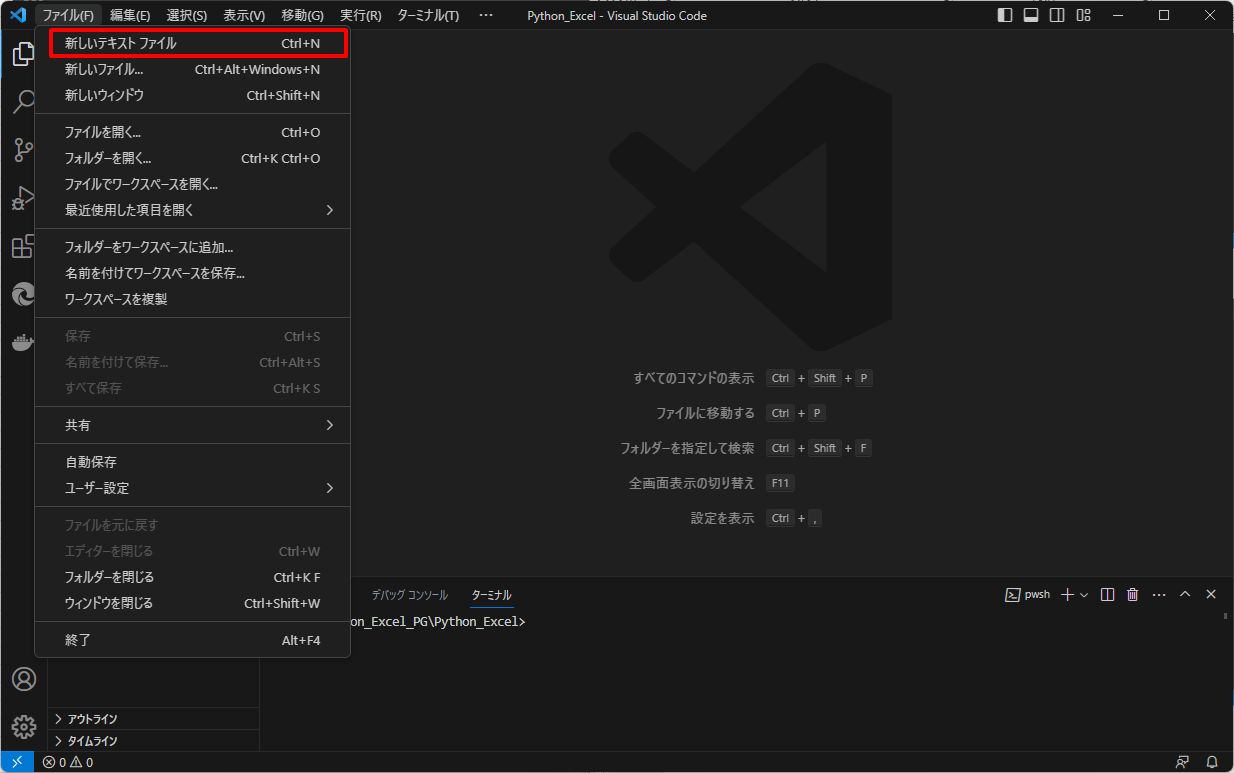This screenshot has width=1234, height=773.
Task: Click the remote window indicator in status bar
Action: point(17,762)
